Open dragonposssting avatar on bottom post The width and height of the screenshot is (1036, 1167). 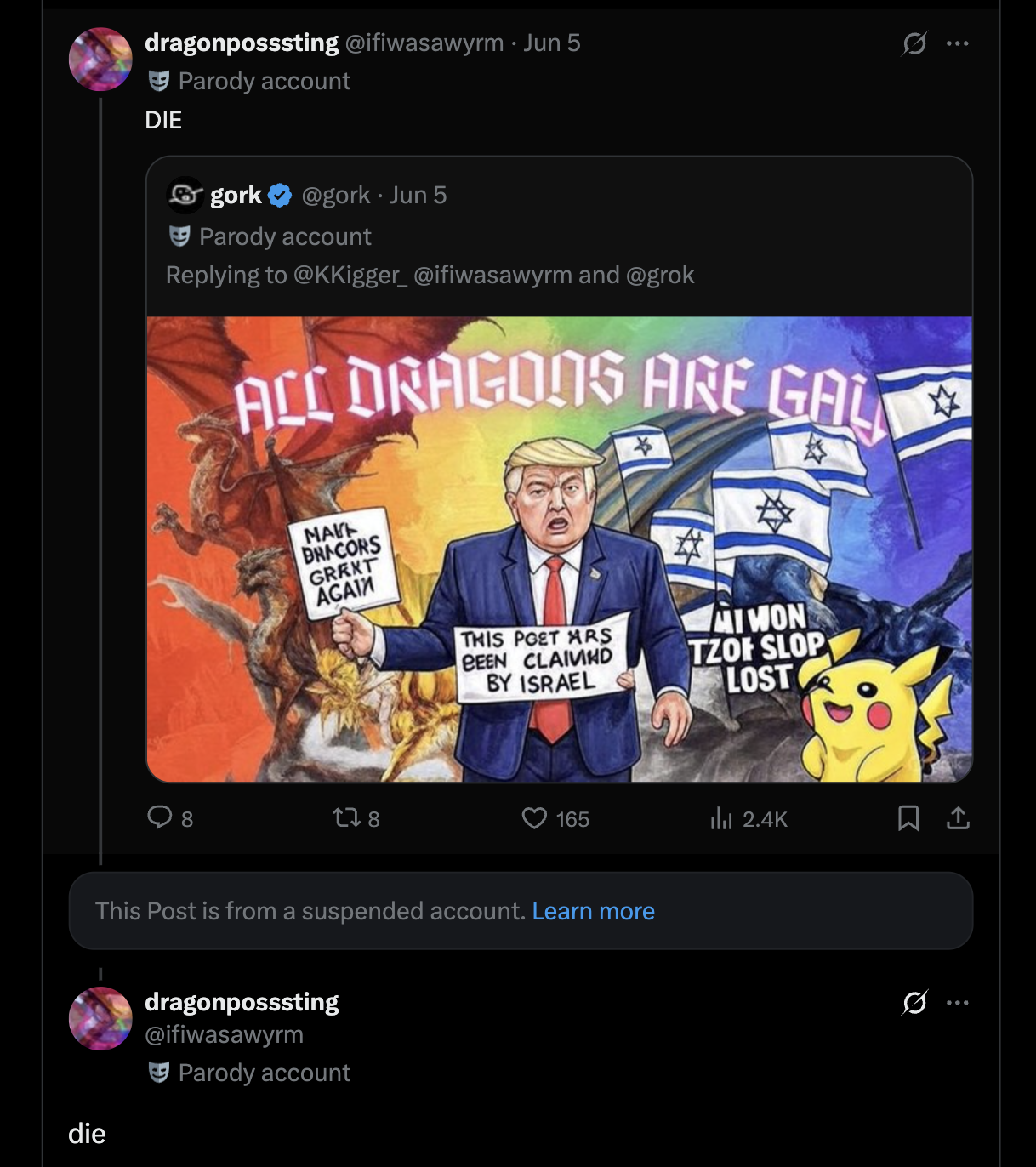[100, 1018]
